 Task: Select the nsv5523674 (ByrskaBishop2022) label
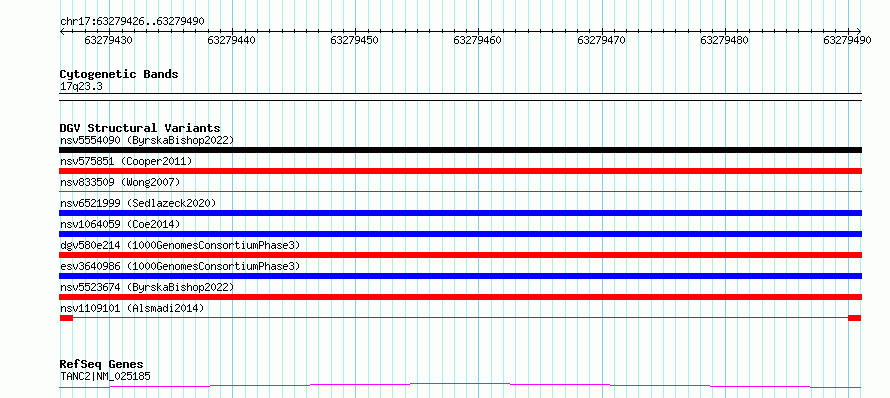(147, 287)
